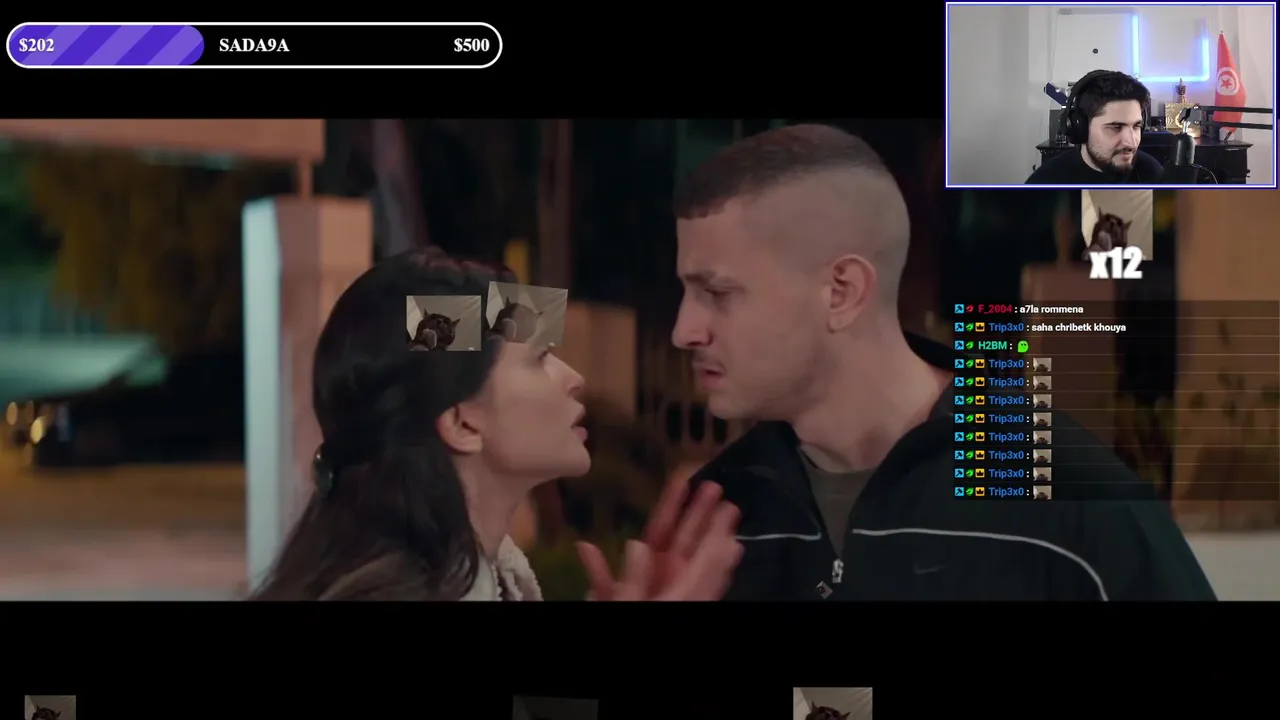Click the blue badge in the 'saha chribetk khouya' row
The image size is (1280, 720).
pos(960,327)
